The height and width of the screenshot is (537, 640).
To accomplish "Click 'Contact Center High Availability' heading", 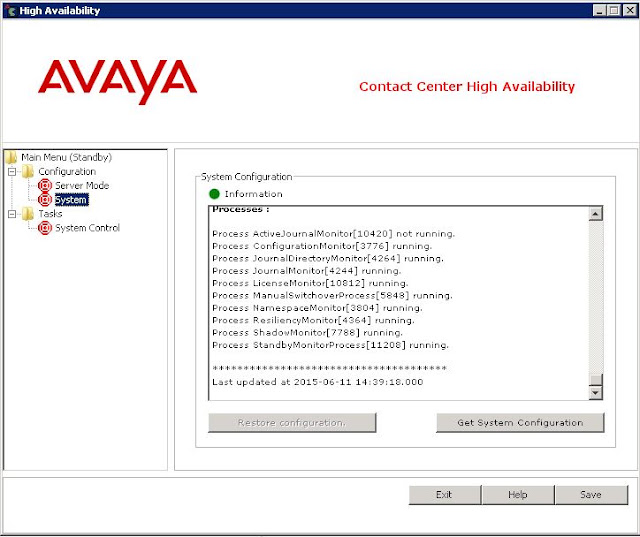I will pos(467,87).
